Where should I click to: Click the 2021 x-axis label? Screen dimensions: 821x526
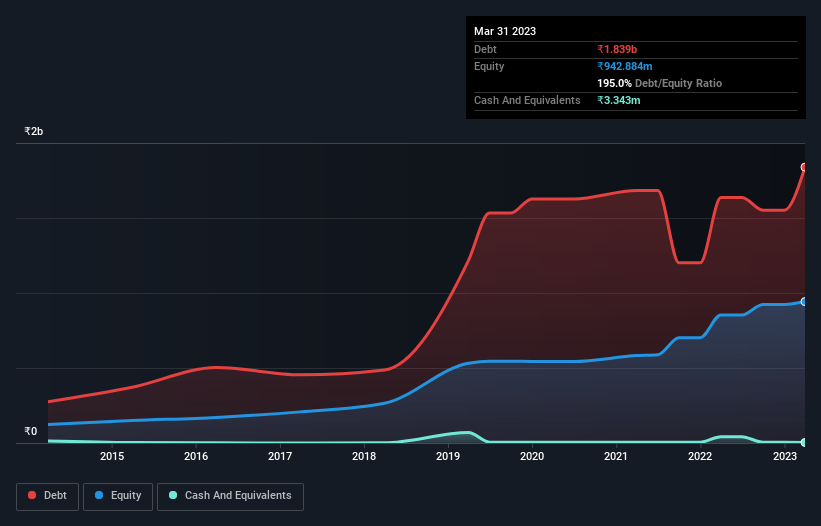click(616, 456)
